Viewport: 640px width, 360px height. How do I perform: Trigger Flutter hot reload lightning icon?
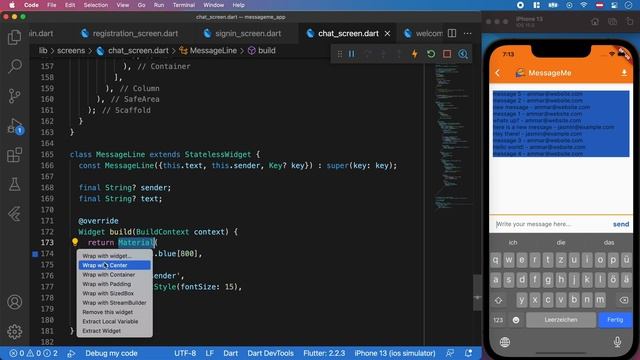[415, 54]
